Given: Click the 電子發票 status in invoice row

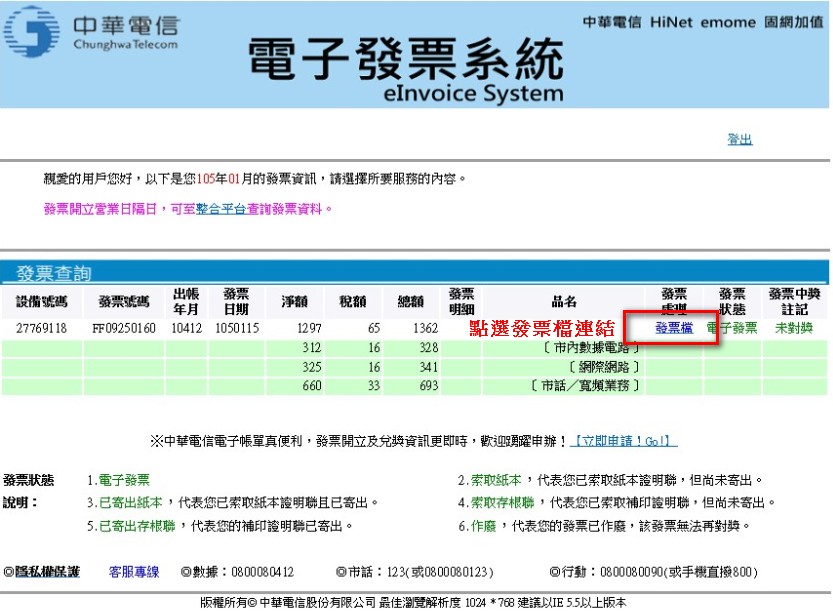Looking at the screenshot, I should (732, 328).
